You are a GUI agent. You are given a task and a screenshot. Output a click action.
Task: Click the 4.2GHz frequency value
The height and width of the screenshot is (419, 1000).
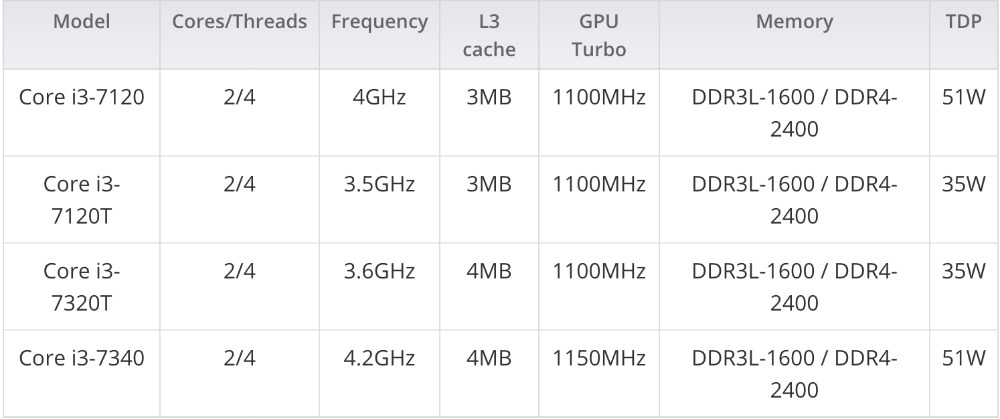click(379, 358)
